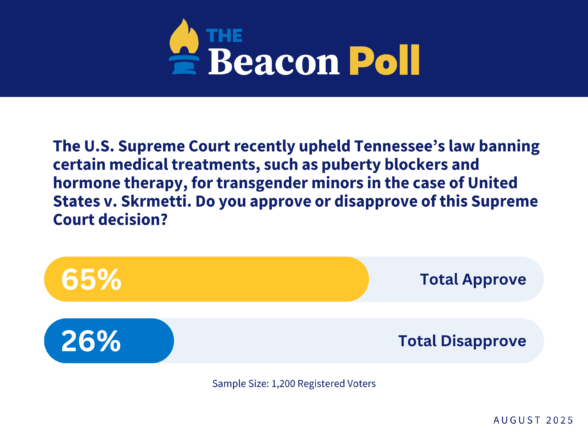Image resolution: width=588 pixels, height=441 pixels.
Task: Click the 65% approve percentage label
Action: [x=91, y=279]
